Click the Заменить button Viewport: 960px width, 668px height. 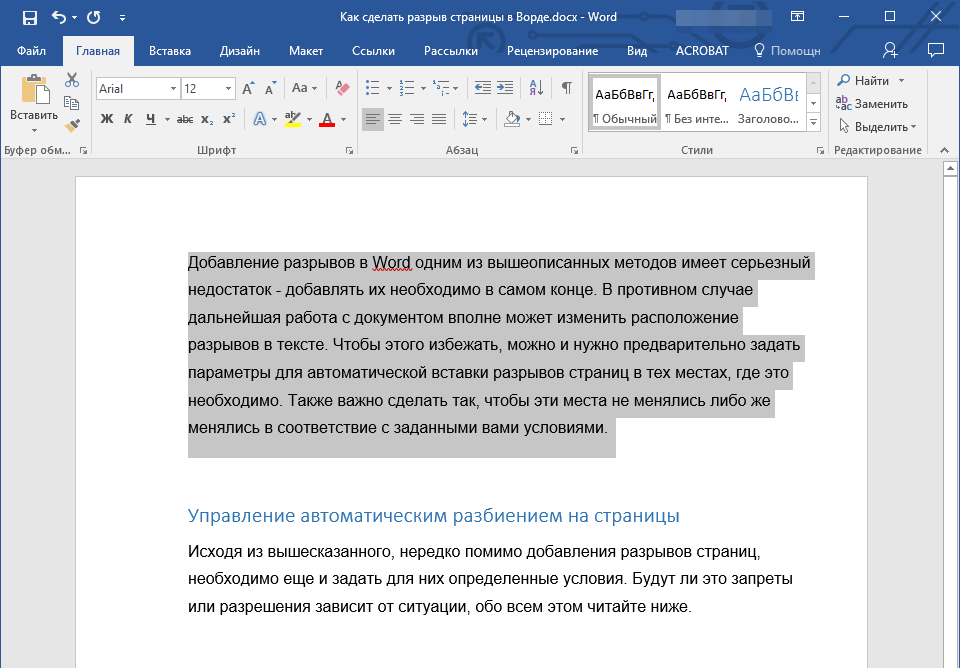872,103
